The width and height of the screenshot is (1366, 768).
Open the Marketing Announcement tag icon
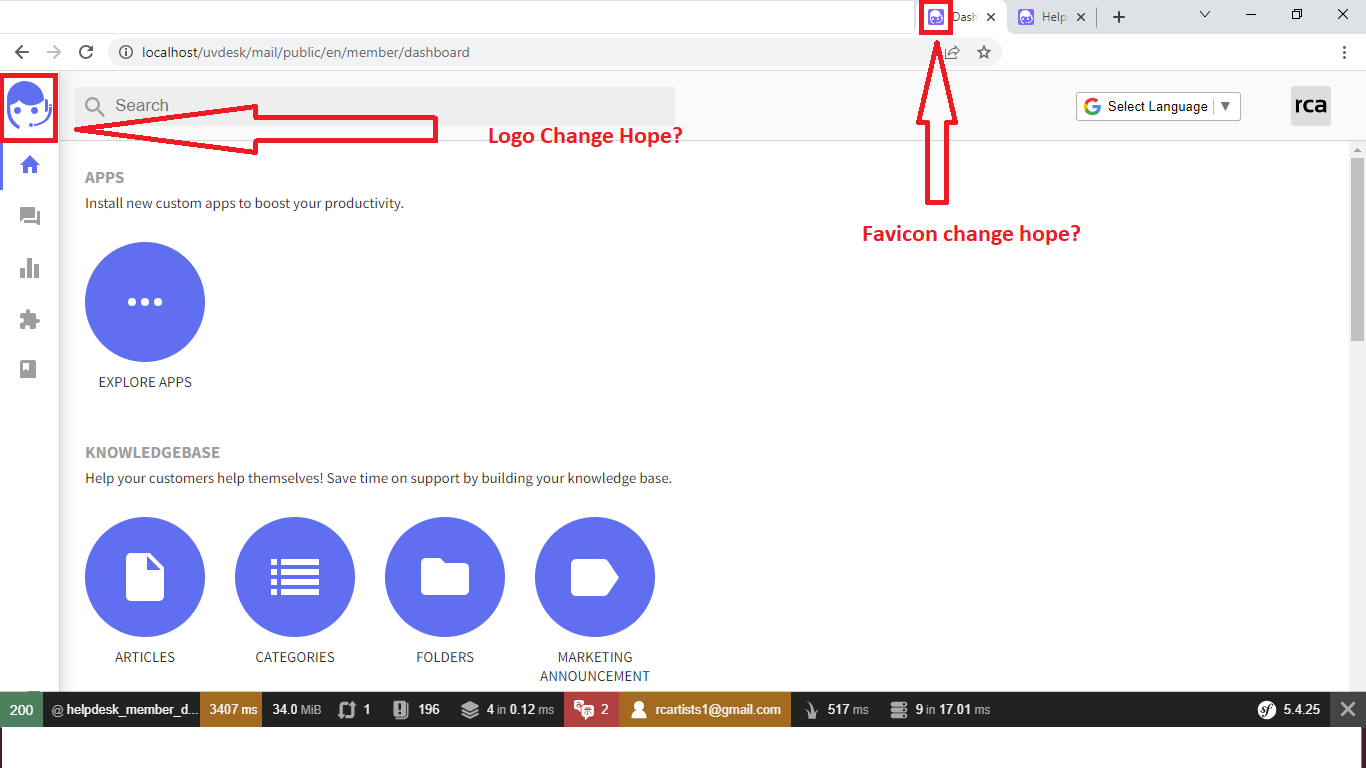point(595,577)
